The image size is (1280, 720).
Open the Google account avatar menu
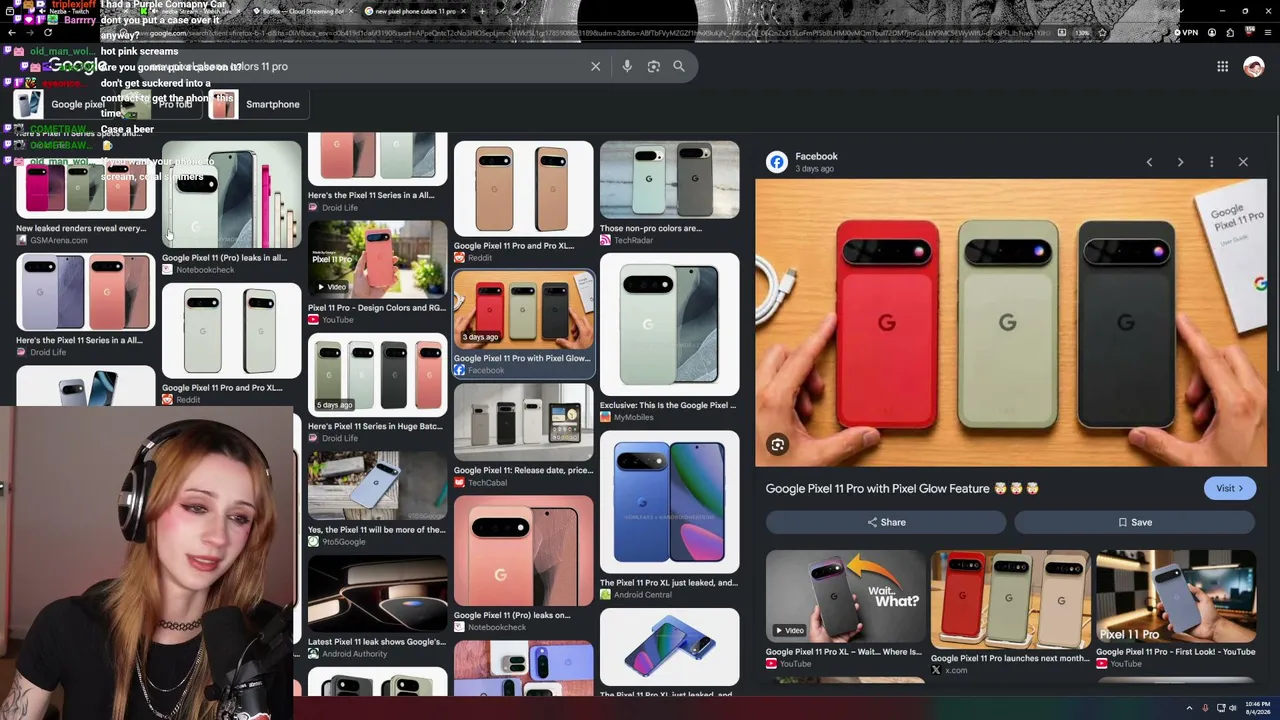coord(1253,66)
